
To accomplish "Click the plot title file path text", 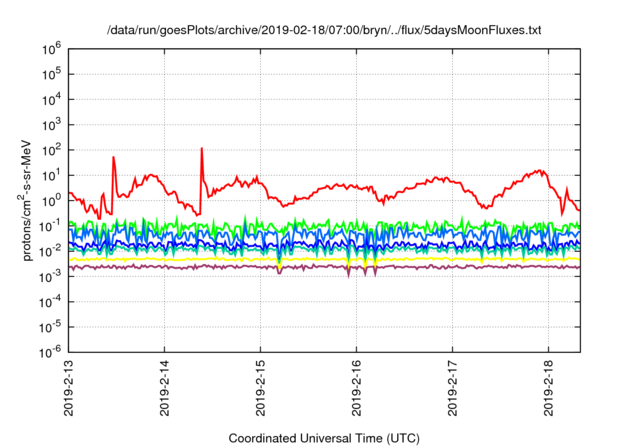I will pyautogui.click(x=324, y=31).
